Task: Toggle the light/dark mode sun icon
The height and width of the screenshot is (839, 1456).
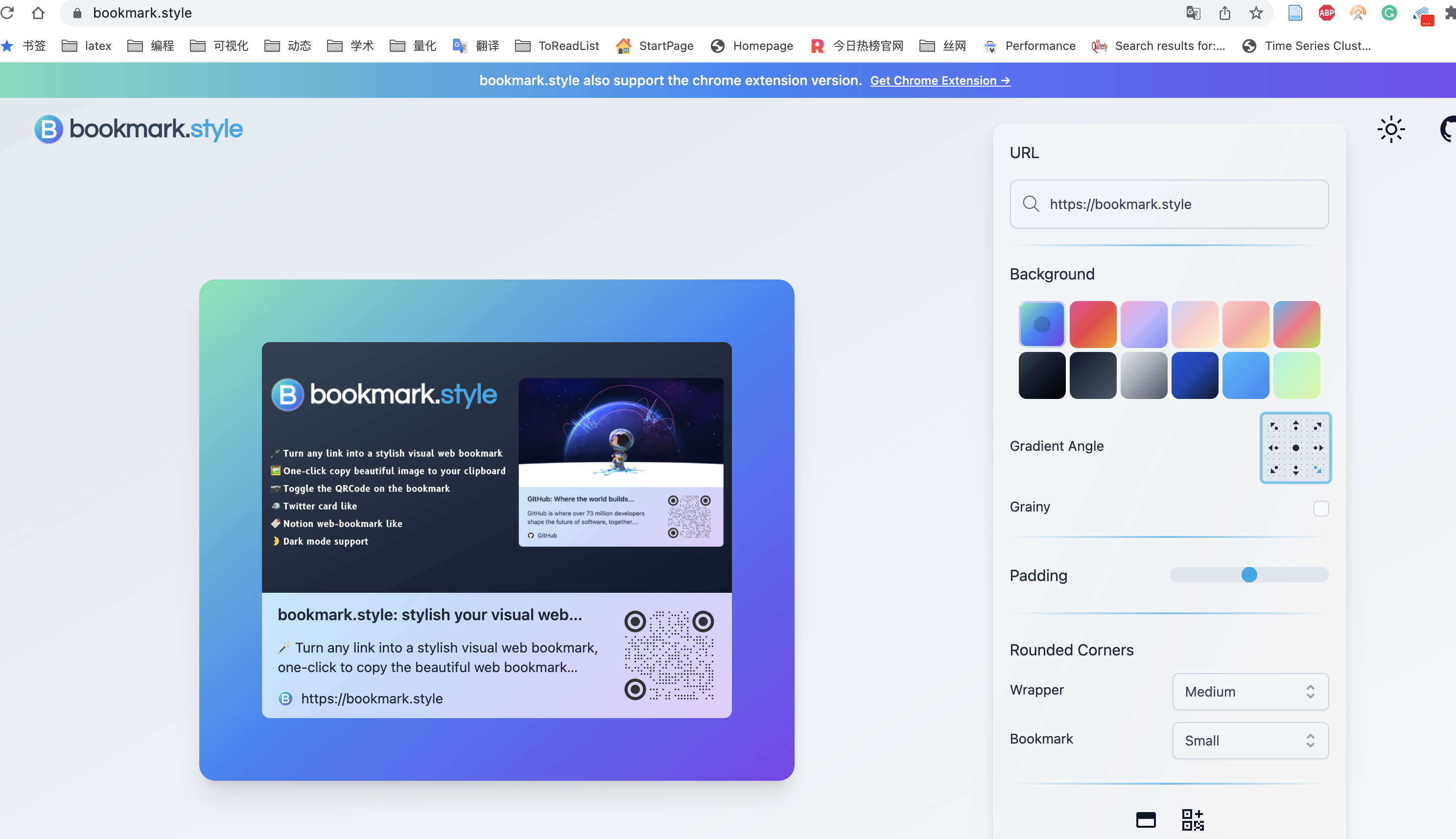Action: (x=1391, y=129)
